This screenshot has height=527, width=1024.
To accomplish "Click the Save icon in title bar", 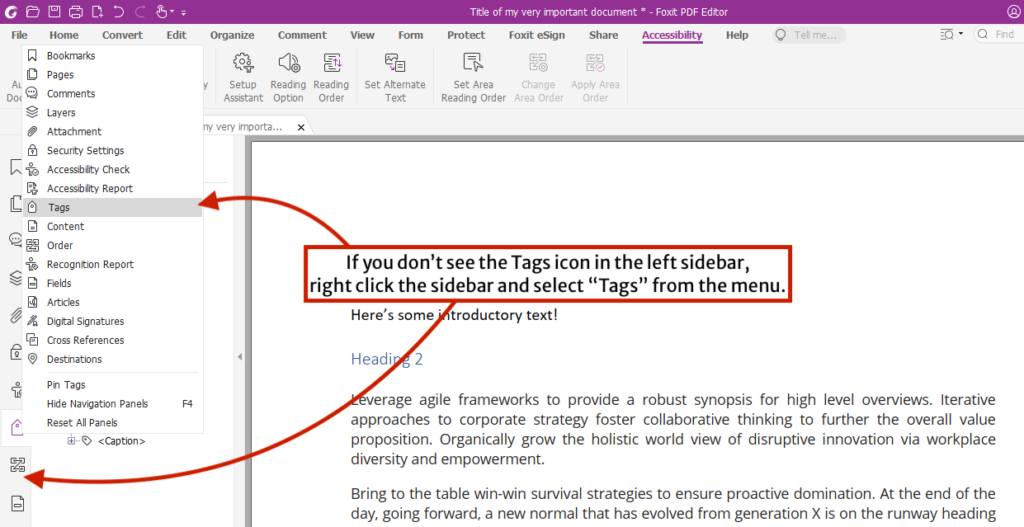I will pos(55,11).
